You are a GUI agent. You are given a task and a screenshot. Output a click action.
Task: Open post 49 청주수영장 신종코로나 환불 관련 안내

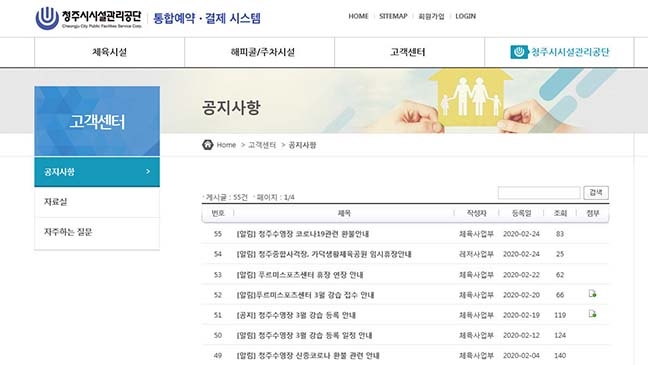pyautogui.click(x=308, y=355)
